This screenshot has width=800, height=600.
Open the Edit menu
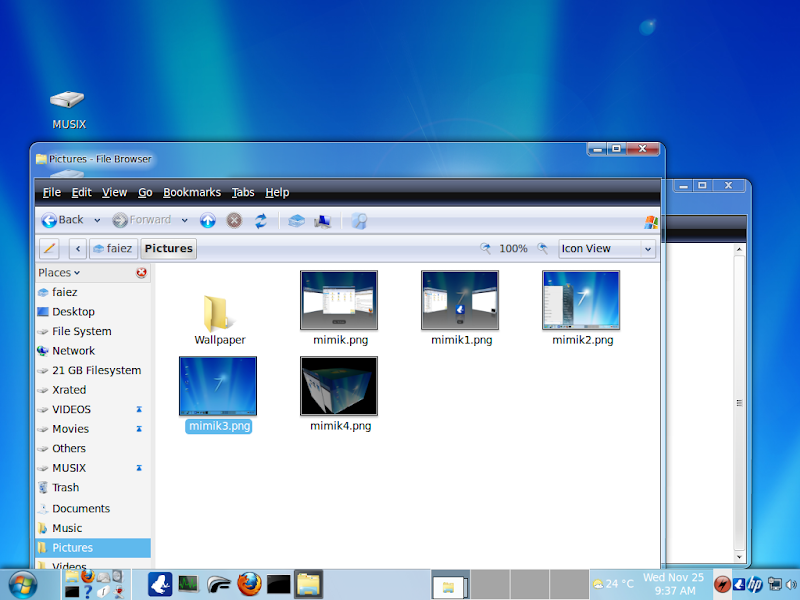click(x=81, y=192)
